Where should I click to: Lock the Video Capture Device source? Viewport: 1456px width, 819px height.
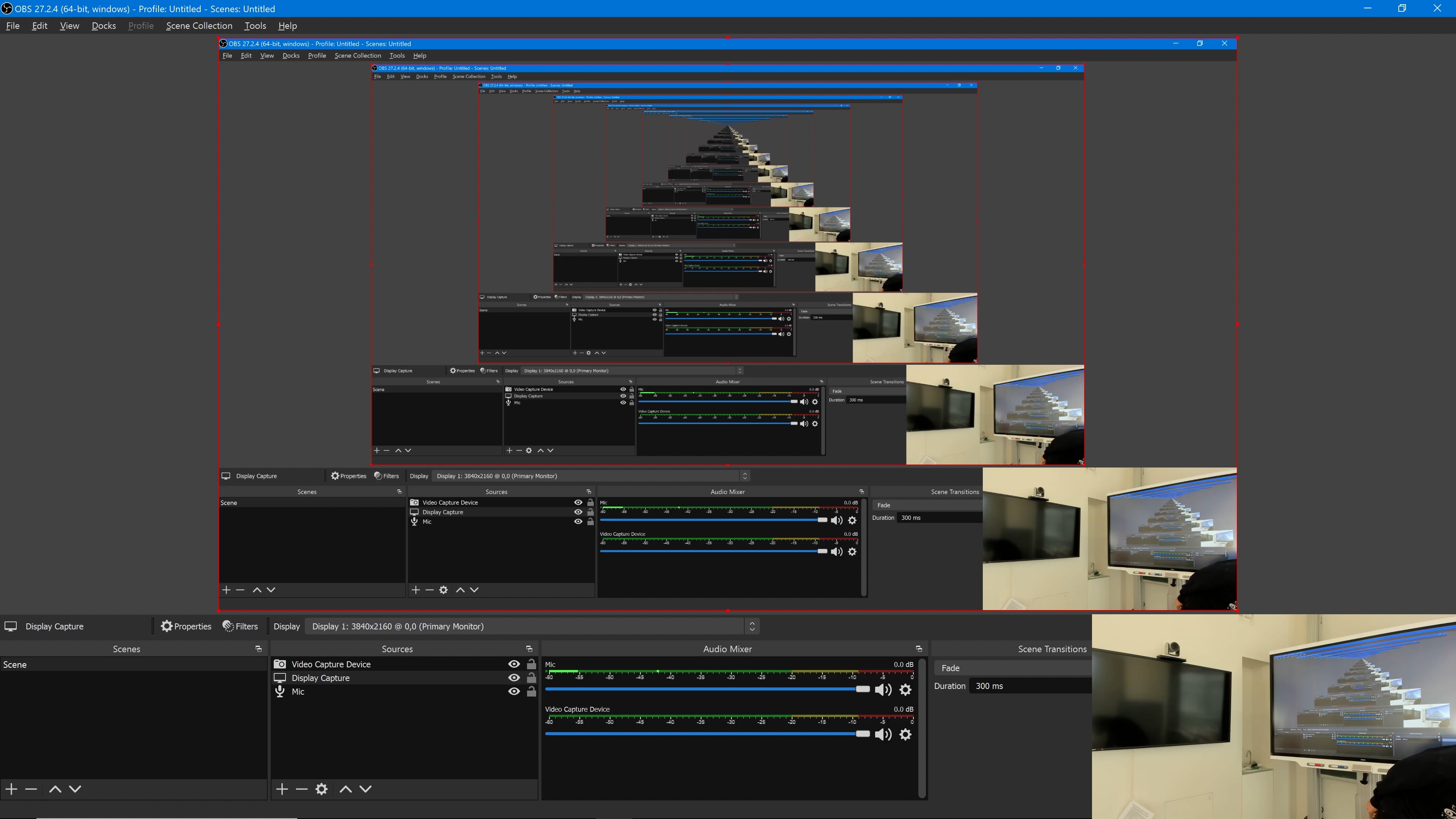531,664
